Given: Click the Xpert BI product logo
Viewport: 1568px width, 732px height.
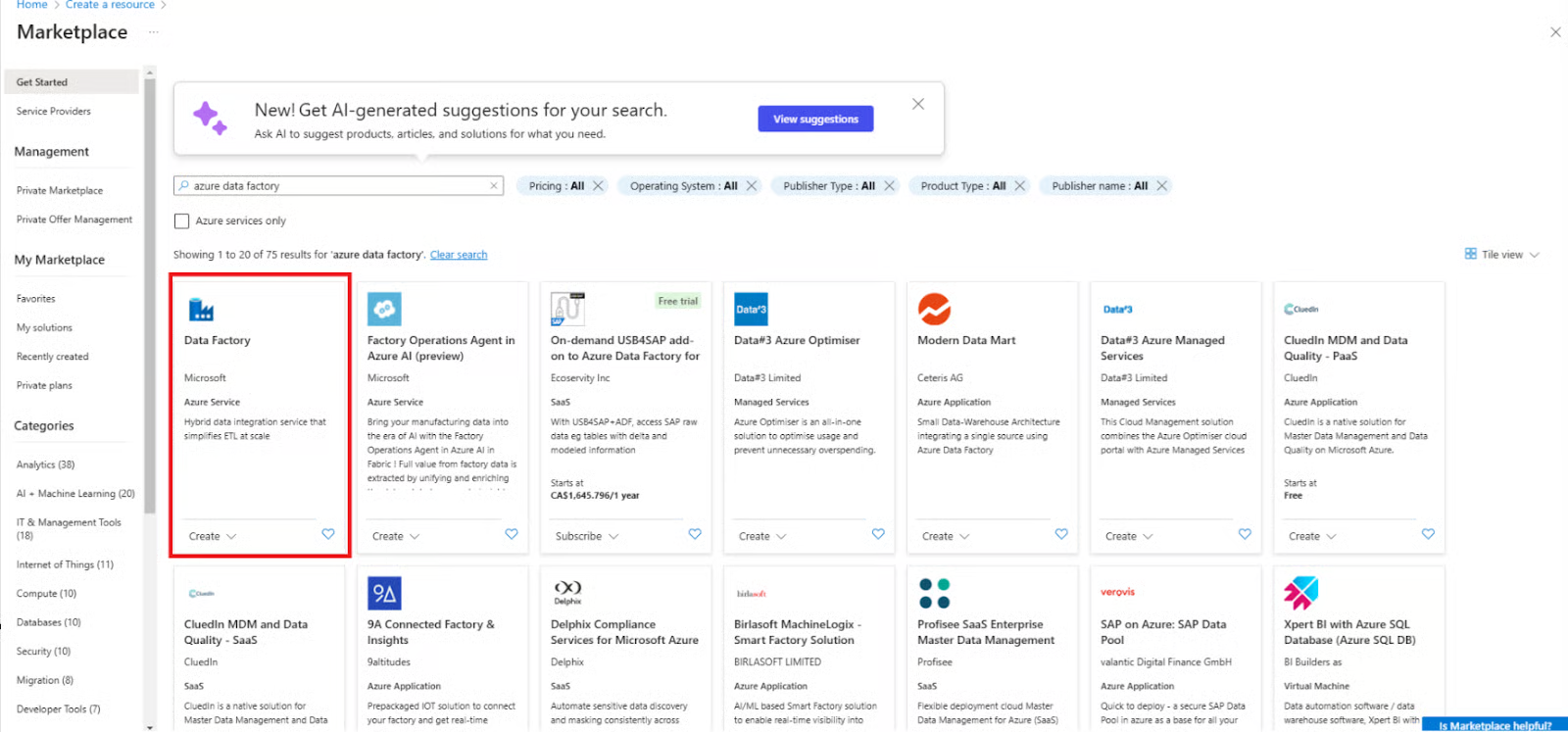Looking at the screenshot, I should pos(1300,593).
